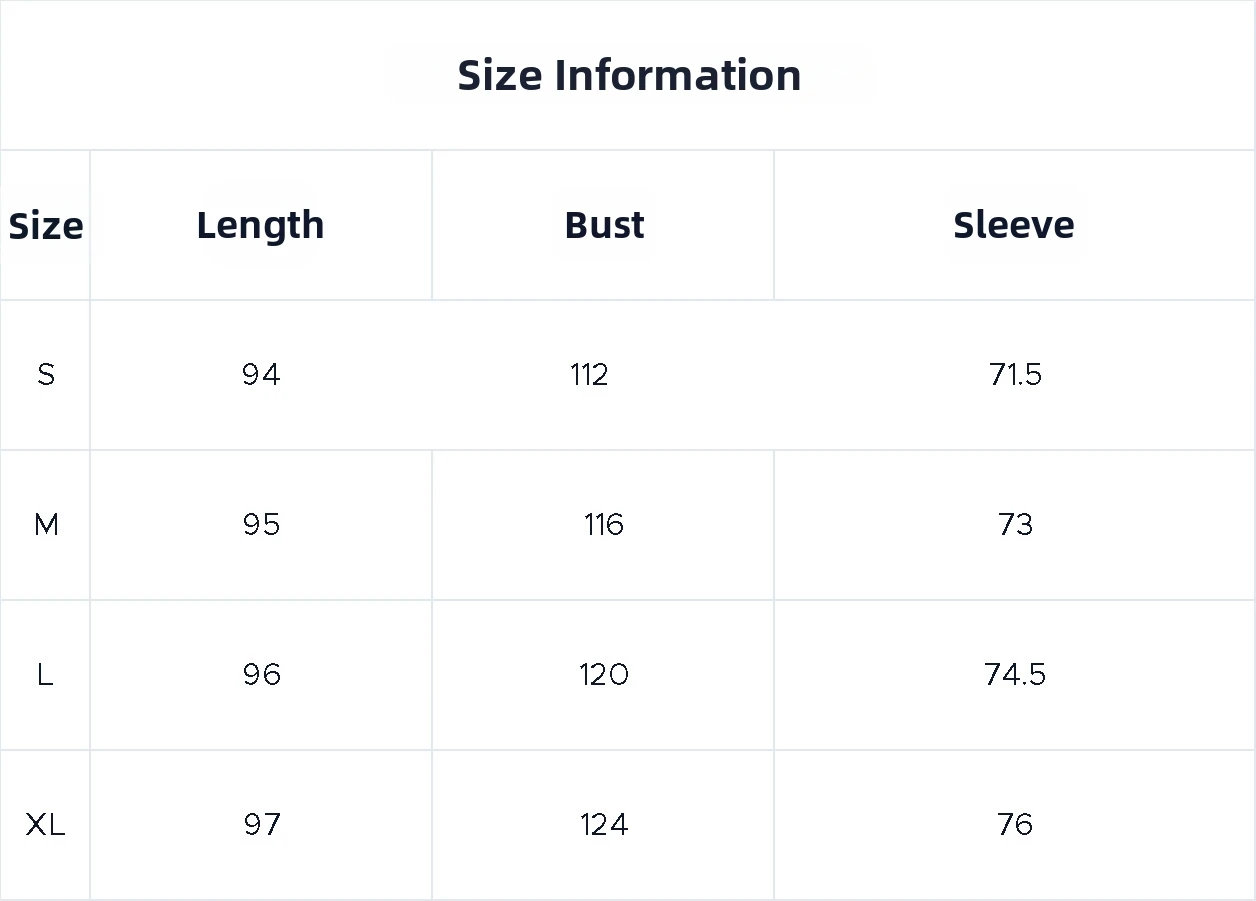Select bust value 120 cell
1256x901 pixels.
click(x=604, y=675)
